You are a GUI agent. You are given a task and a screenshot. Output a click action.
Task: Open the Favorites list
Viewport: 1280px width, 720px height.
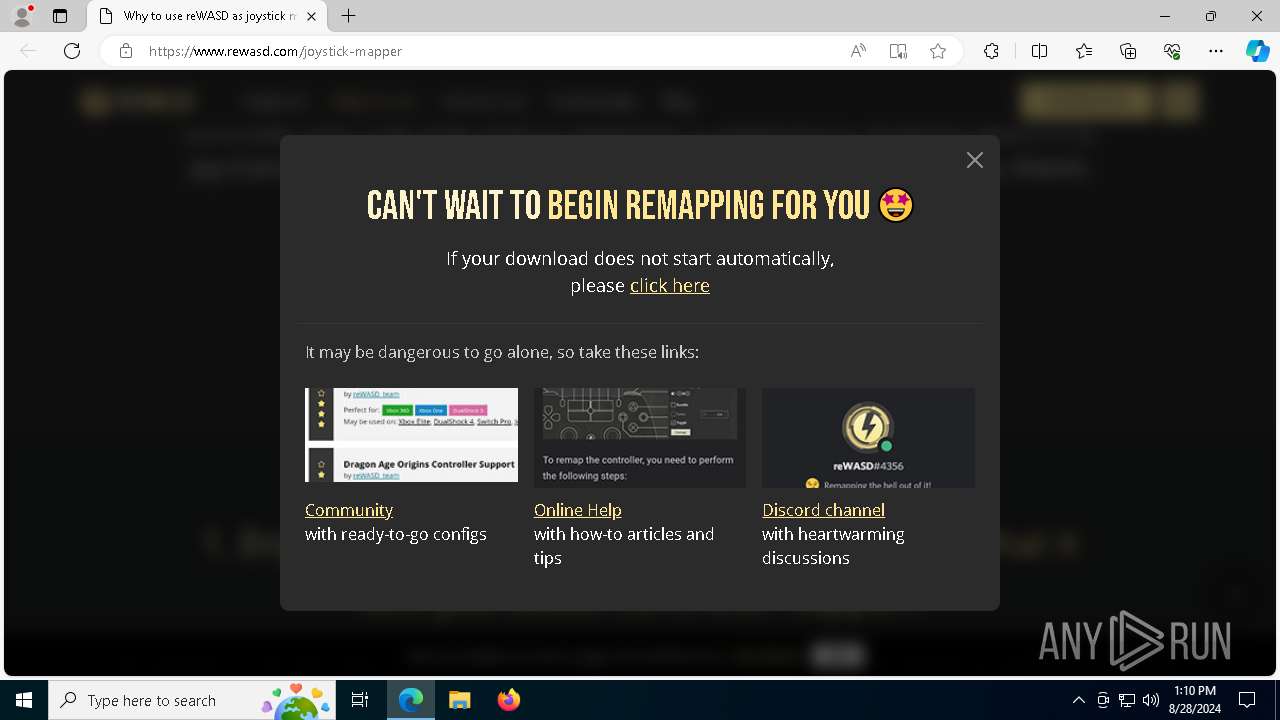[1084, 51]
